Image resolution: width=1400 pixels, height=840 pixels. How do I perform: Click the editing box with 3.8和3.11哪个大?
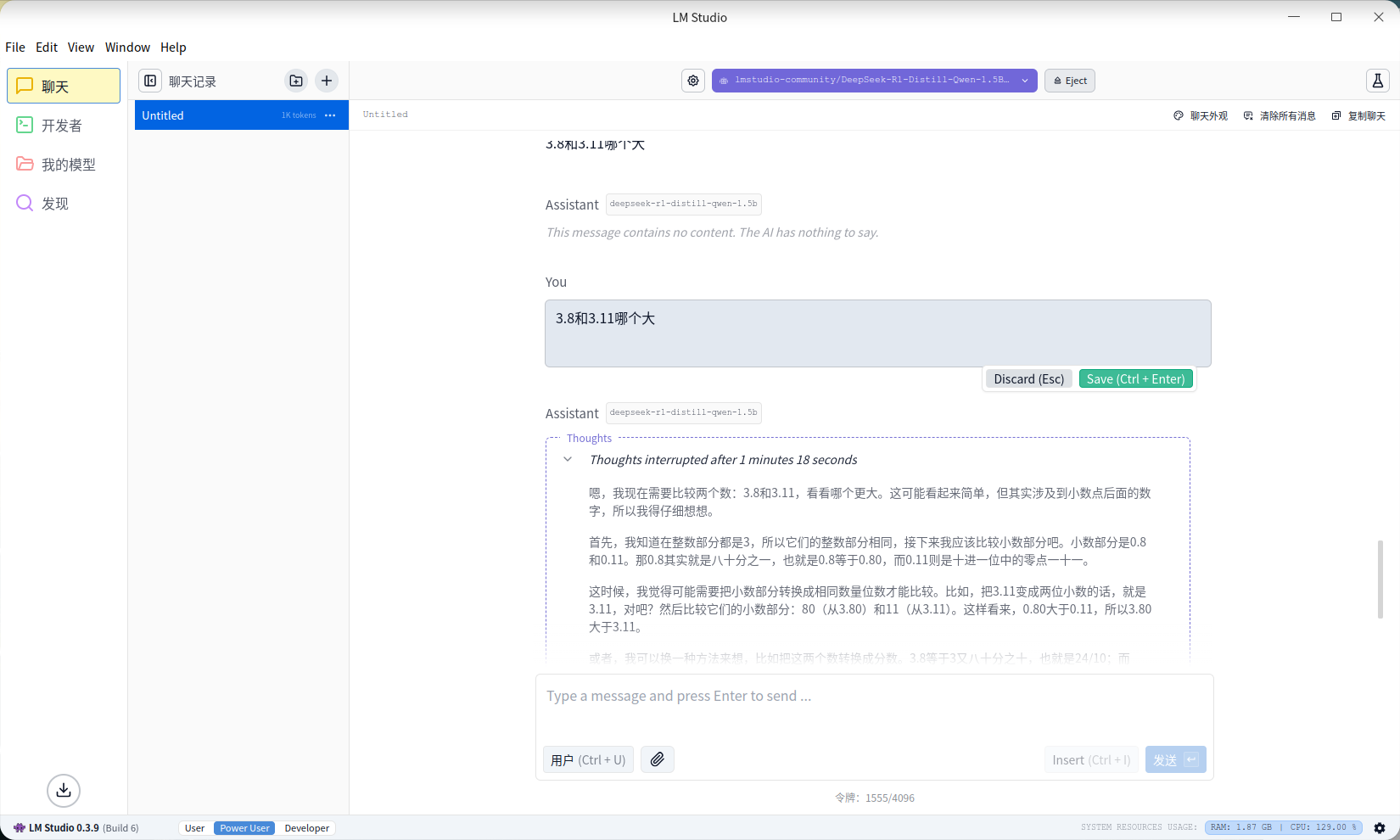[x=877, y=333]
